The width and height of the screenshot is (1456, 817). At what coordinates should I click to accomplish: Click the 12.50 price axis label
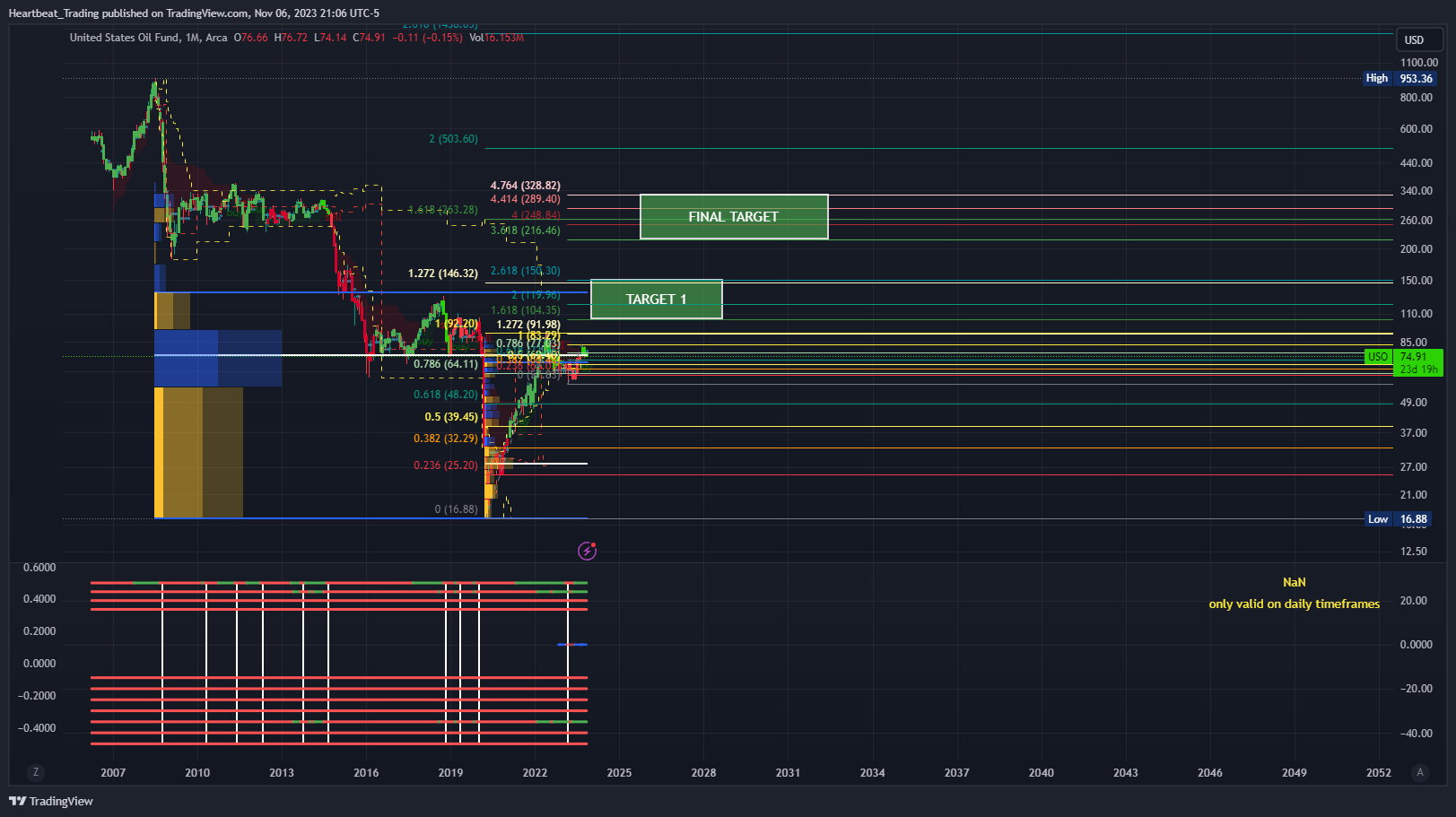click(x=1414, y=552)
